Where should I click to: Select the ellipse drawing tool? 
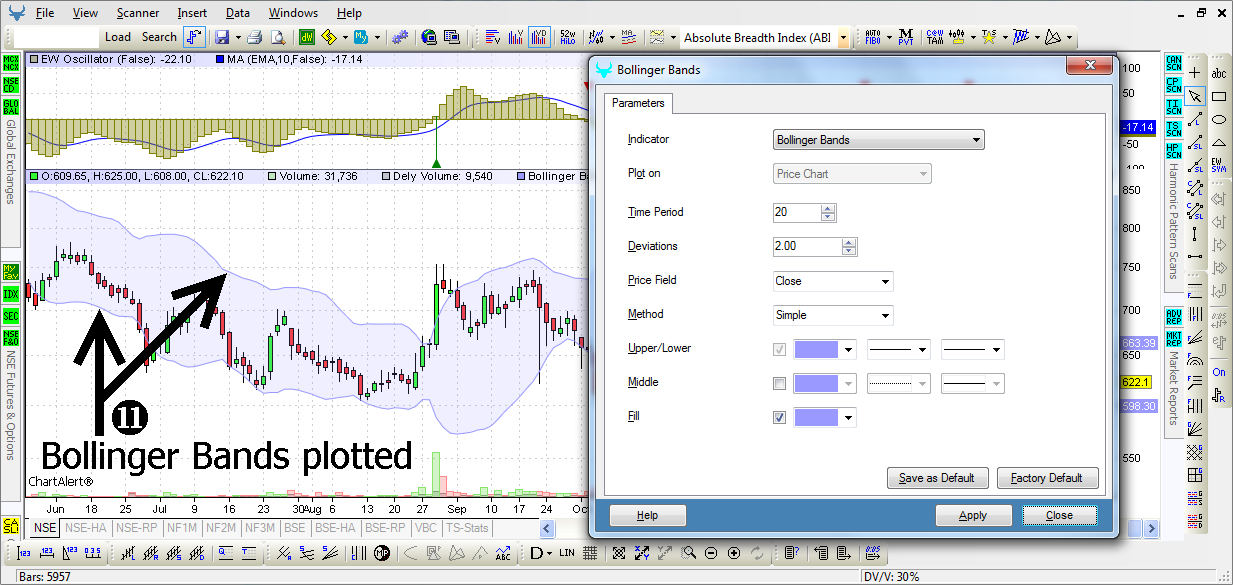1219,119
